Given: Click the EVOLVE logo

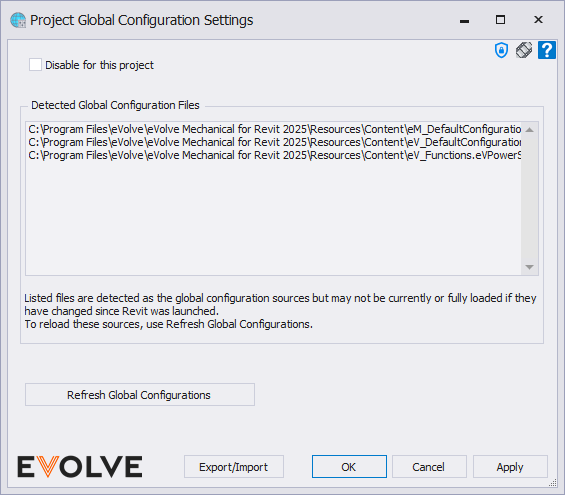Looking at the screenshot, I should click(80, 467).
